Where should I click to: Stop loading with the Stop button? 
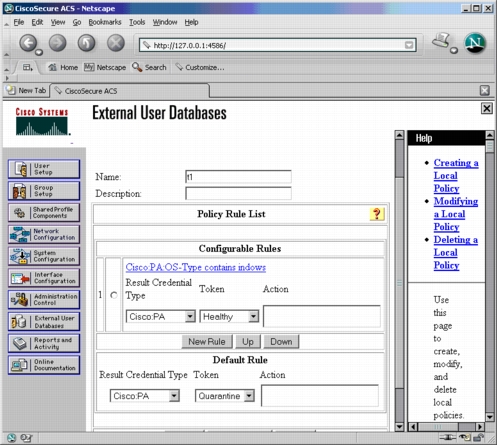pyautogui.click(x=116, y=43)
